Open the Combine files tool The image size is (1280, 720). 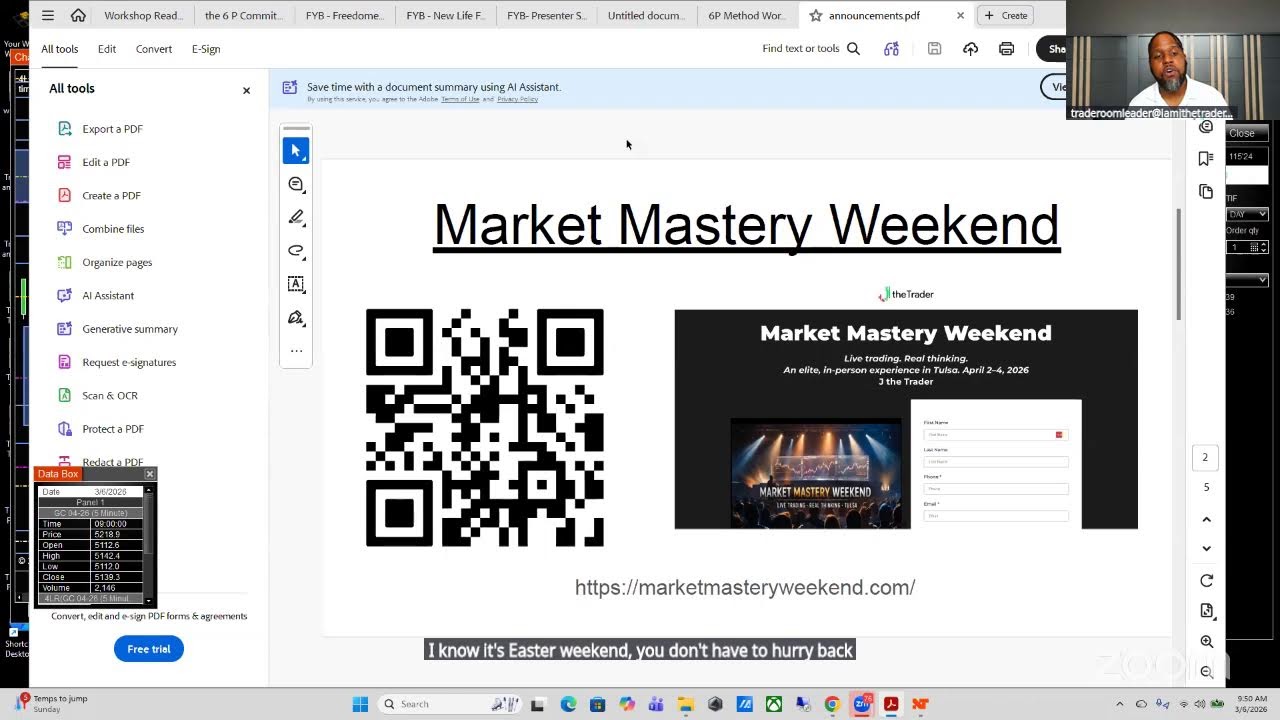tap(113, 229)
